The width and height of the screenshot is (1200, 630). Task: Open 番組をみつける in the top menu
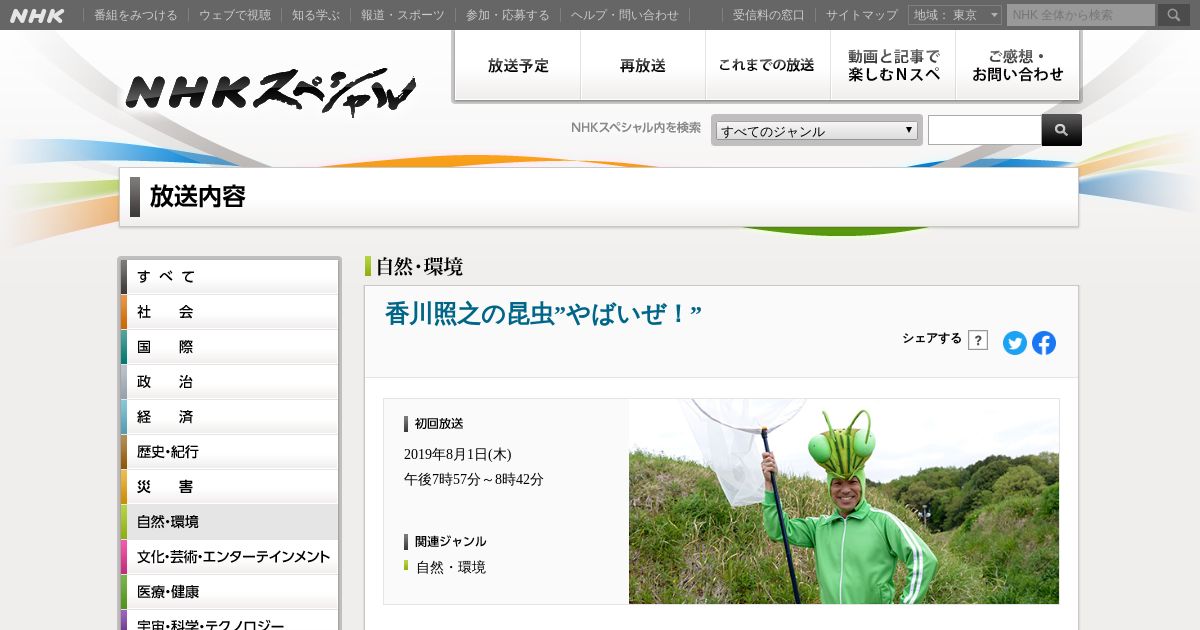(136, 15)
